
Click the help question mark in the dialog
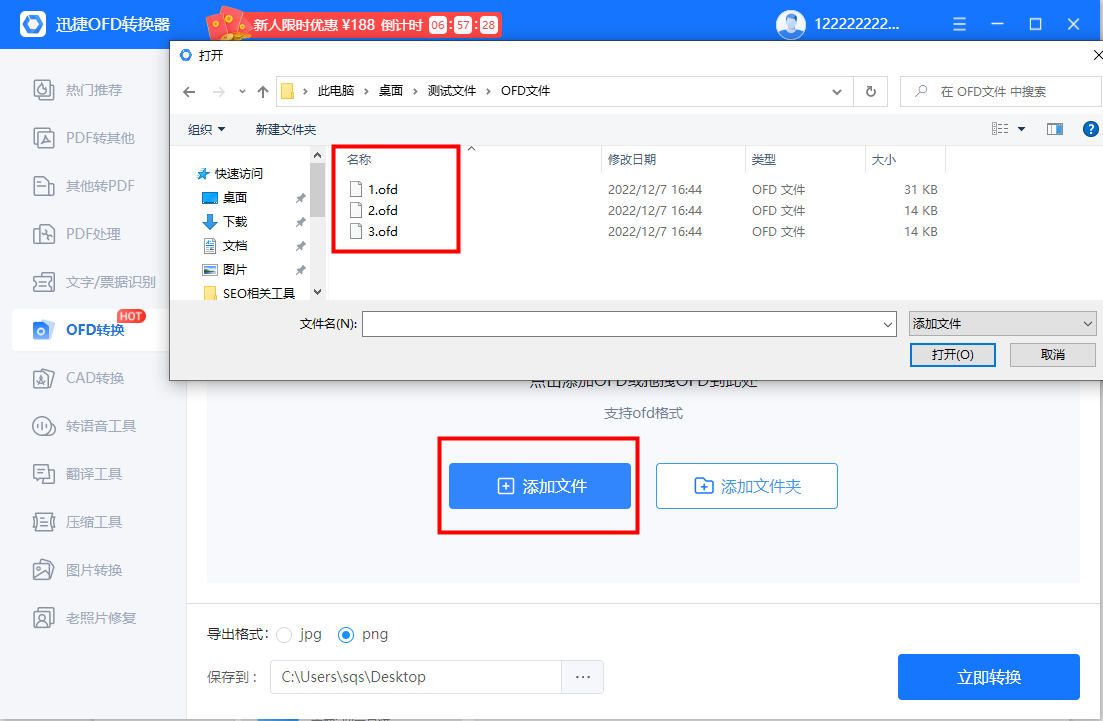(1090, 128)
